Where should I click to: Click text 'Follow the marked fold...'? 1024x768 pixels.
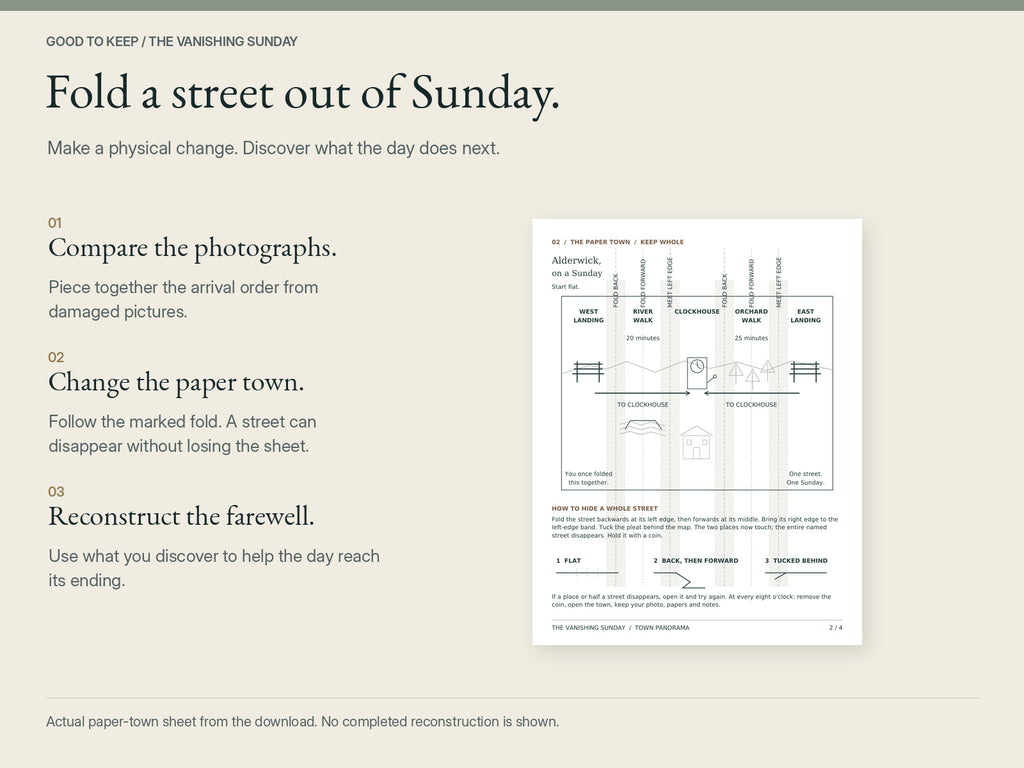(x=182, y=434)
